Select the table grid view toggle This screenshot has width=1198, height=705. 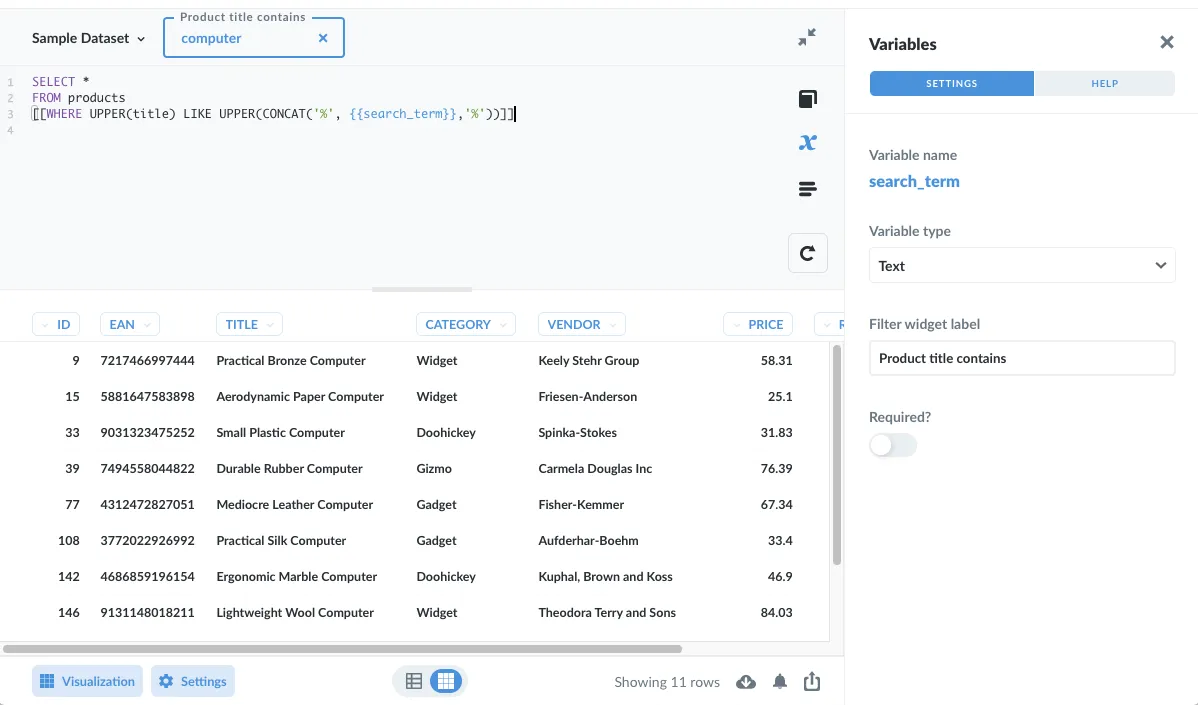[446, 681]
